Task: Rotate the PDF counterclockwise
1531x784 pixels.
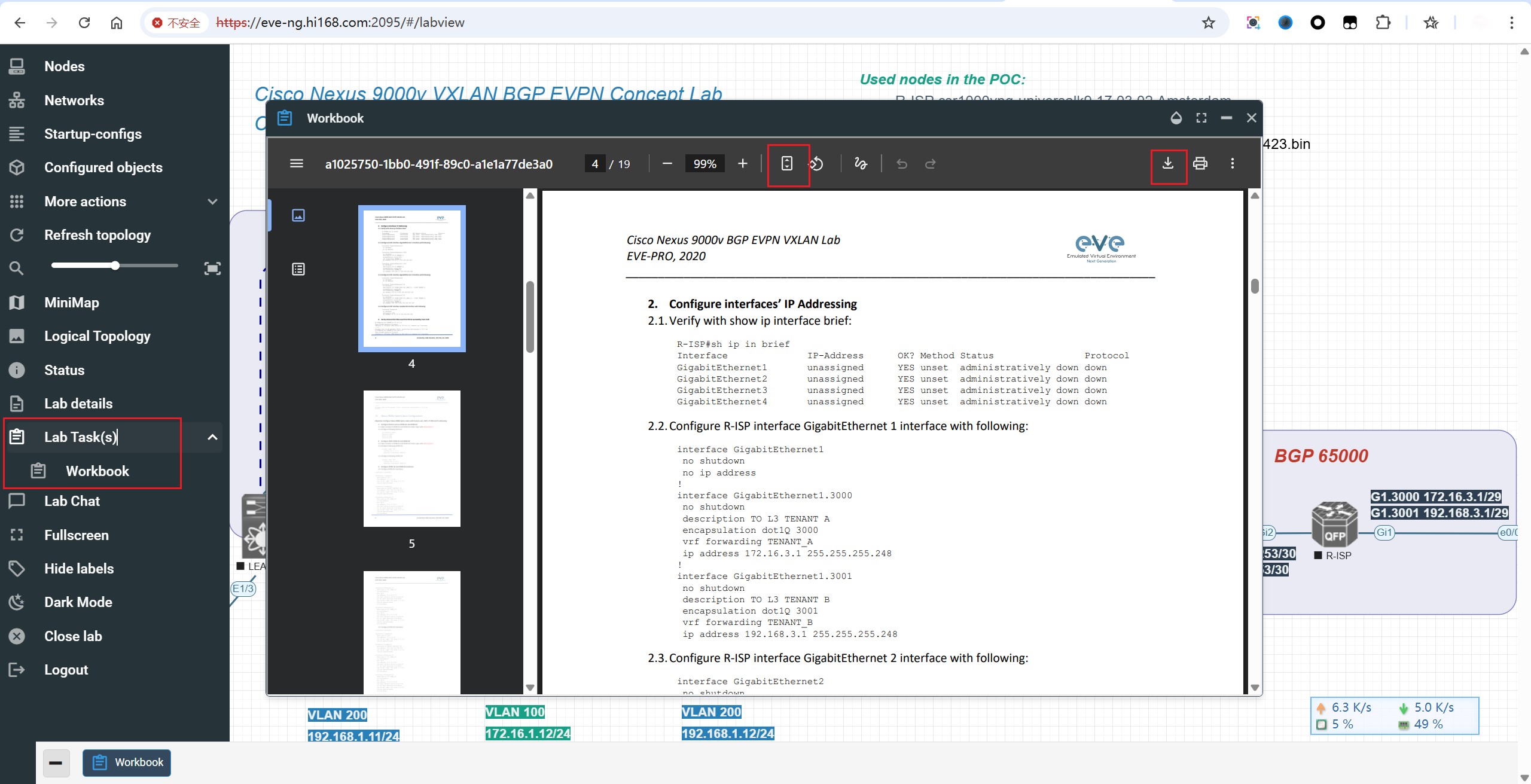Action: pyautogui.click(x=817, y=163)
